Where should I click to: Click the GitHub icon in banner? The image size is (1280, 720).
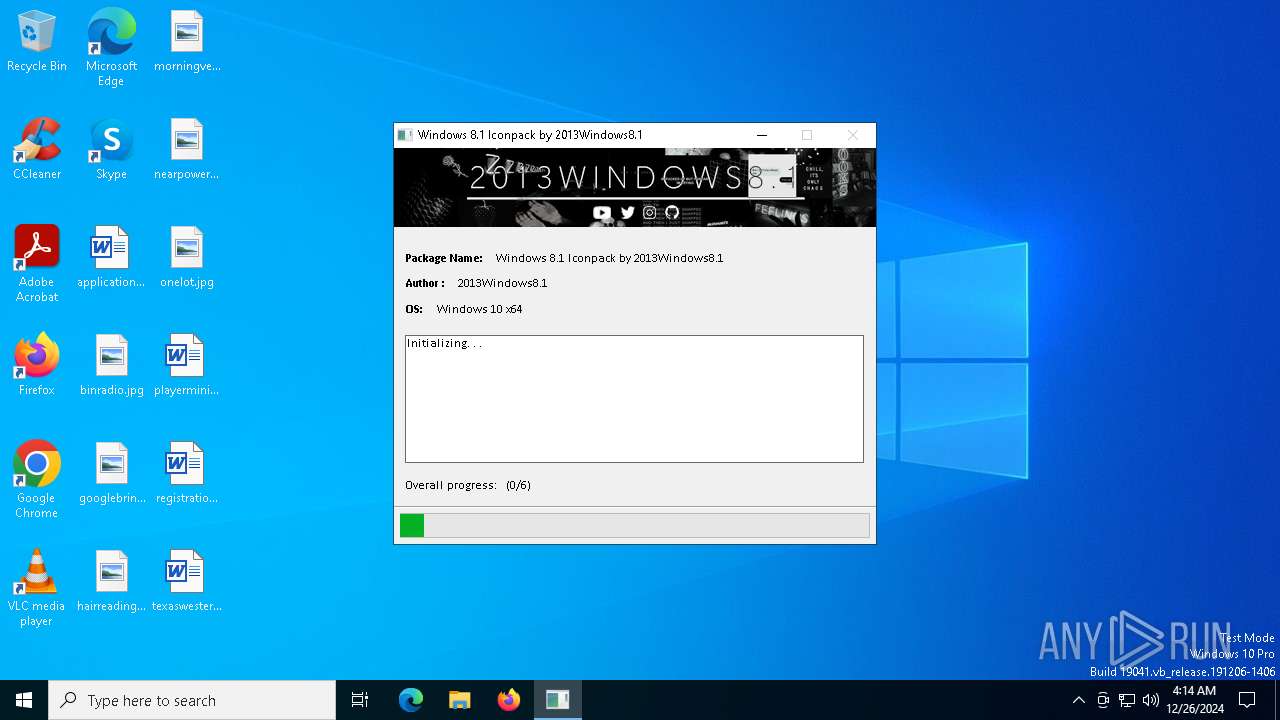tap(672, 212)
